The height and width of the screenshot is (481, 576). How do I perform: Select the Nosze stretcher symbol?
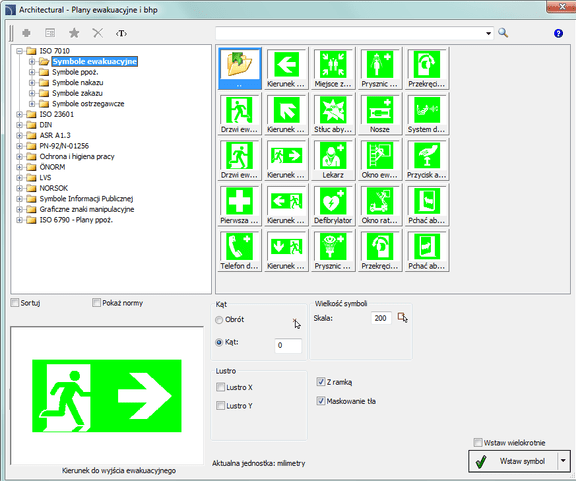(379, 114)
